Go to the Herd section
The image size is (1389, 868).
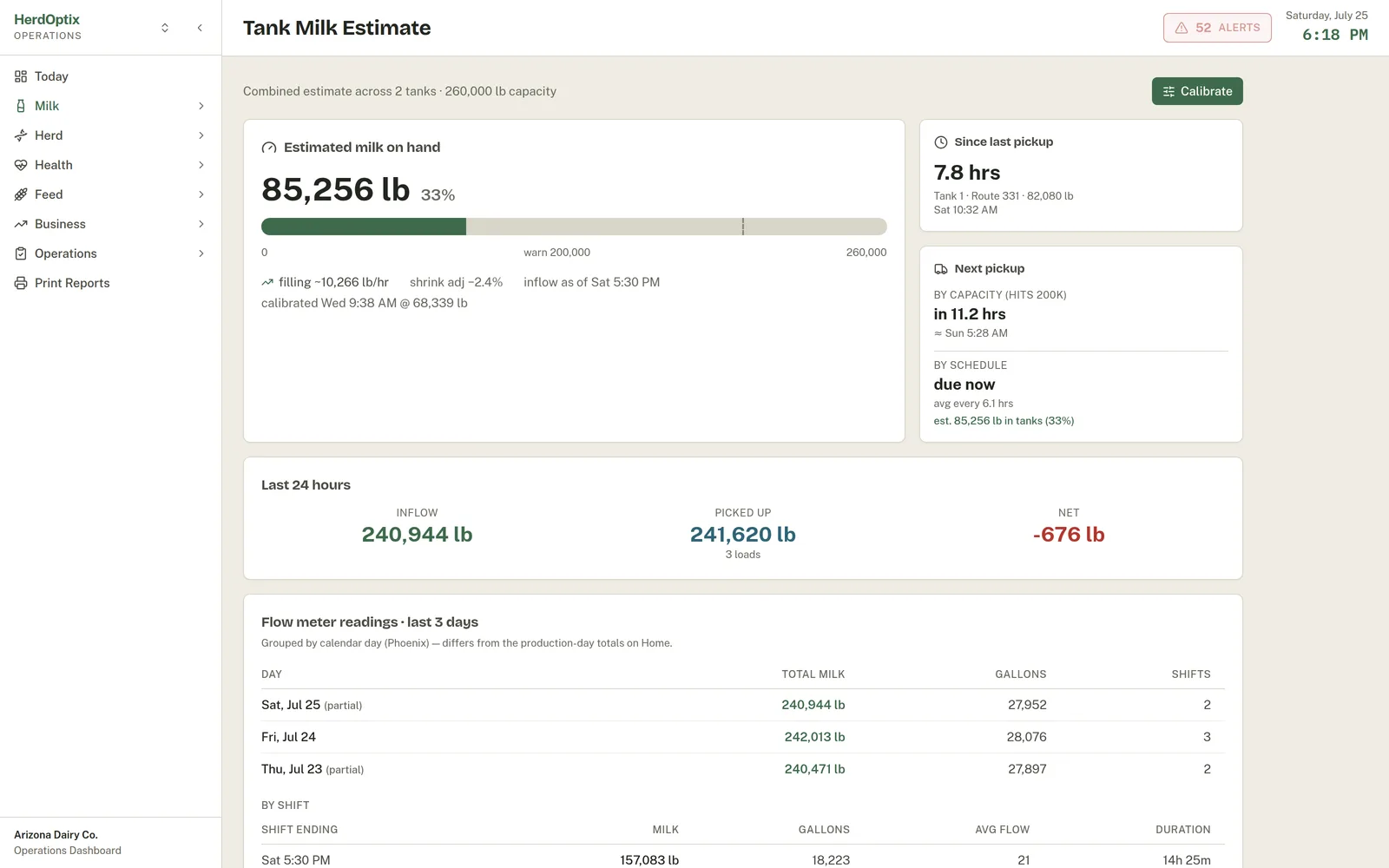tap(110, 135)
